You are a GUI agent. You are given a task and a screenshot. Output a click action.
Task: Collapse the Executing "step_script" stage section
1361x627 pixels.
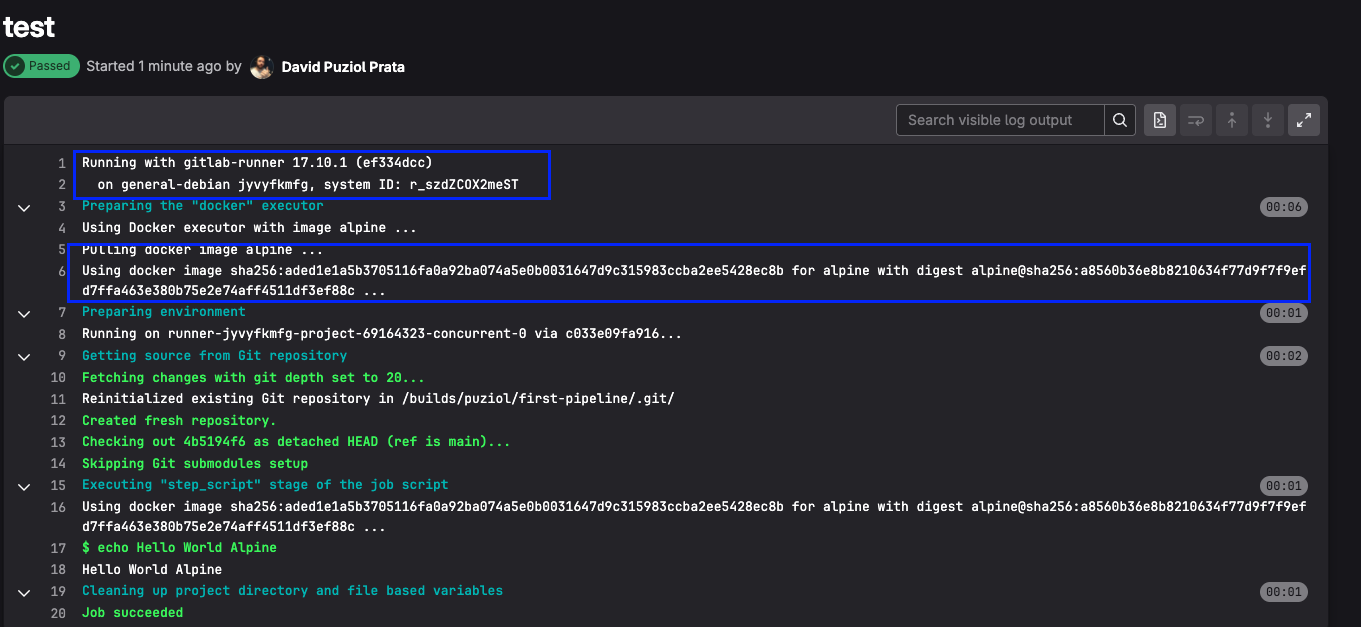click(x=24, y=486)
